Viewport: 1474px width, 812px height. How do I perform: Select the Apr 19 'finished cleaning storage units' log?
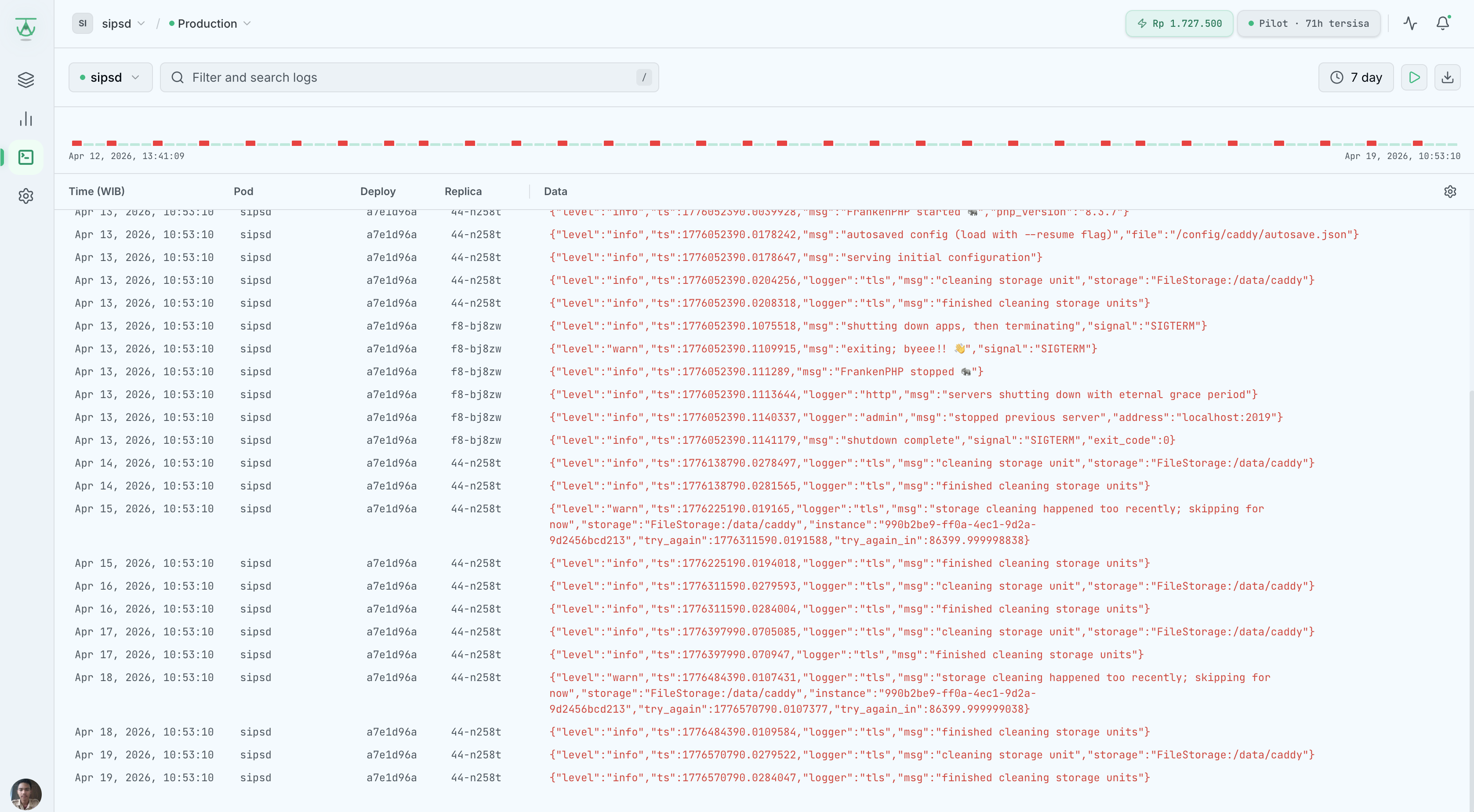click(x=764, y=778)
